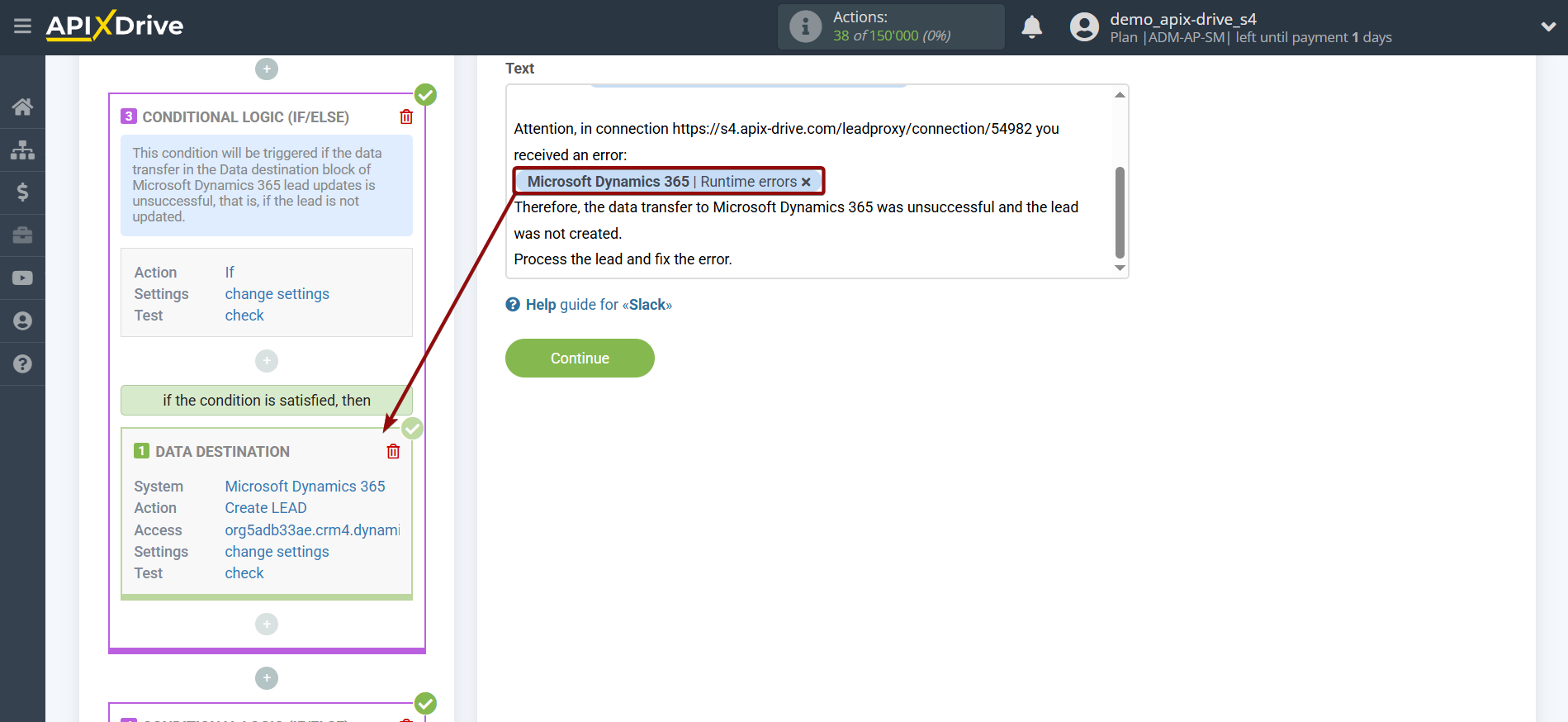
Task: Click the If action link
Action: tap(230, 273)
